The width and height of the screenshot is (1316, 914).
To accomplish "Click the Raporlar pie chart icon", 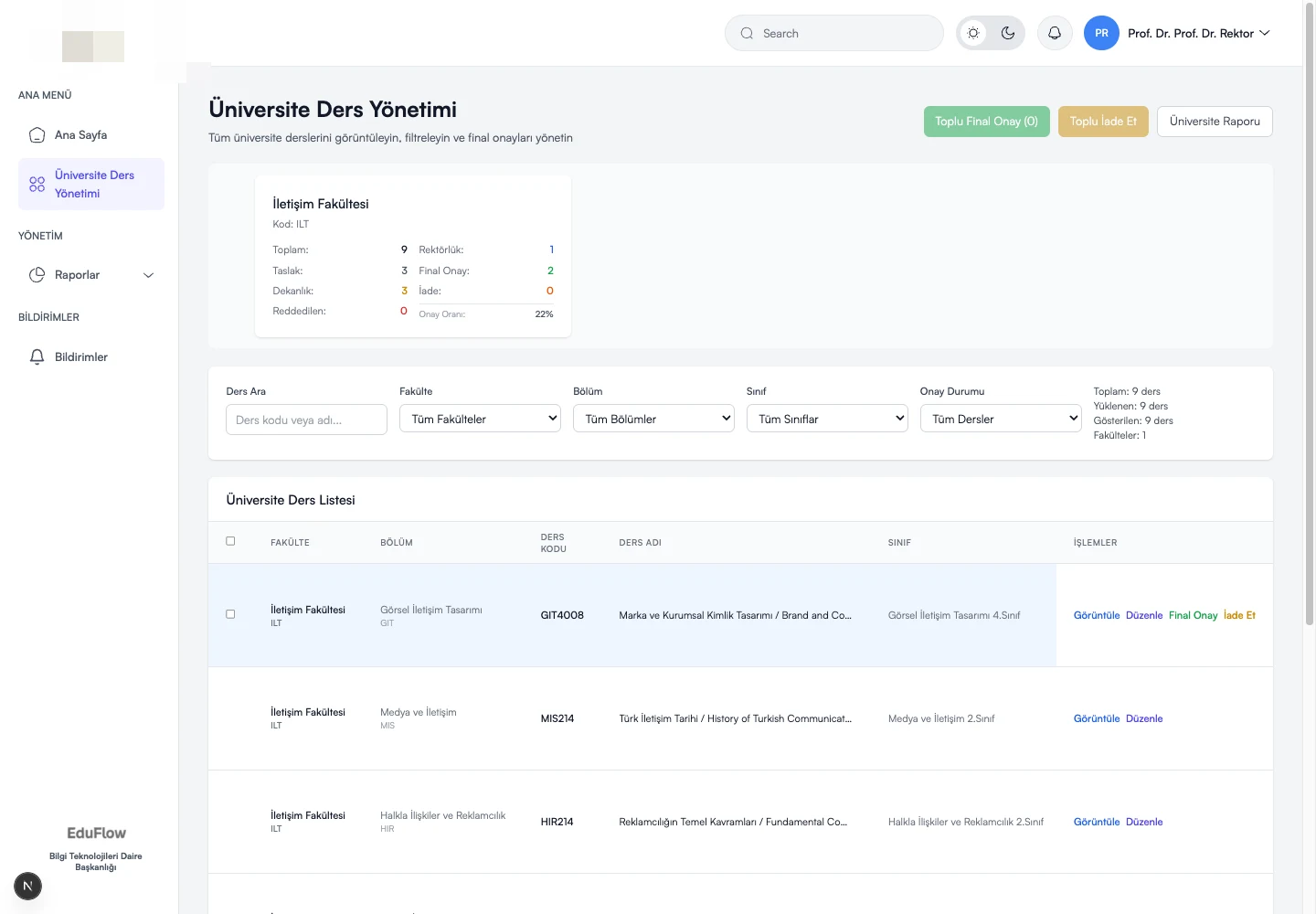I will click(37, 275).
